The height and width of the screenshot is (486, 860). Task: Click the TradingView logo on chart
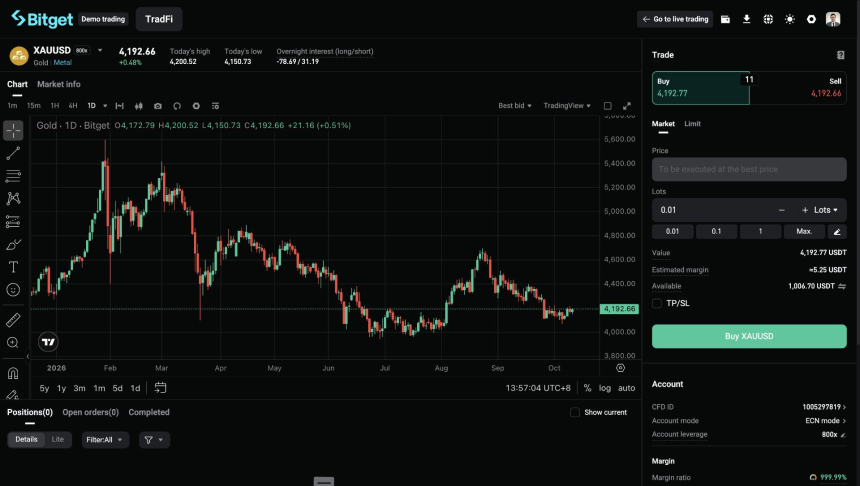(48, 342)
